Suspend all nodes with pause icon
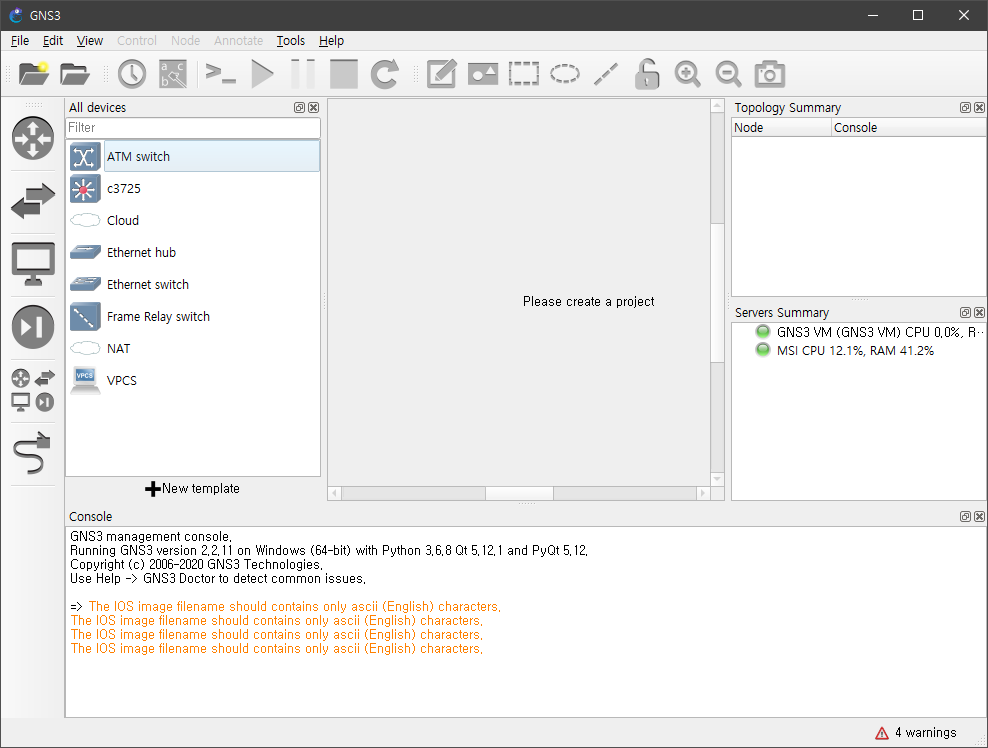This screenshot has height=748, width=988. click(303, 74)
